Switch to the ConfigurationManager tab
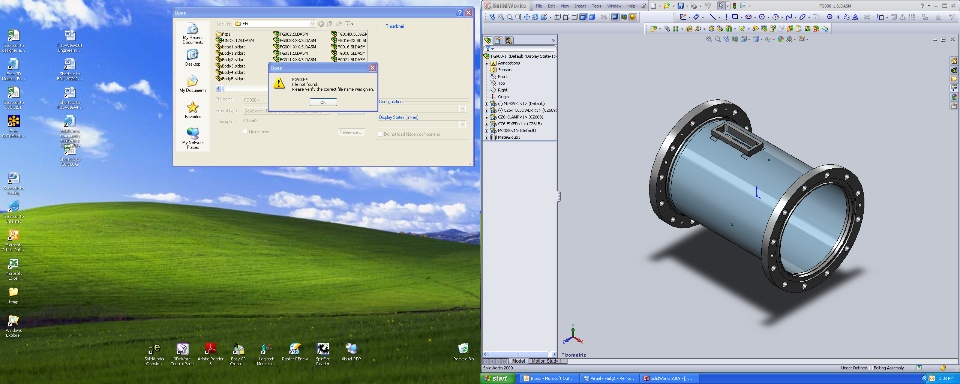Viewport: 960px width, 384px height. [x=509, y=40]
